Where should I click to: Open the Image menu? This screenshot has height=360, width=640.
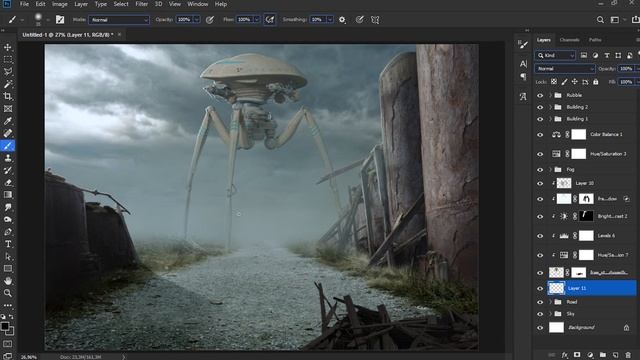pyautogui.click(x=60, y=4)
